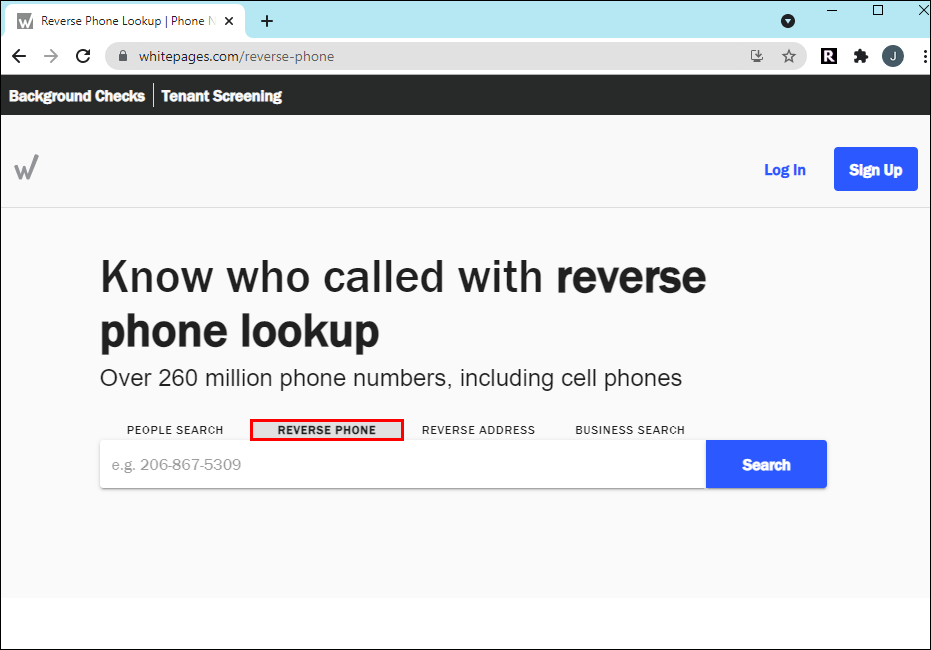Open the Background Checks link
The height and width of the screenshot is (650, 931).
(77, 96)
